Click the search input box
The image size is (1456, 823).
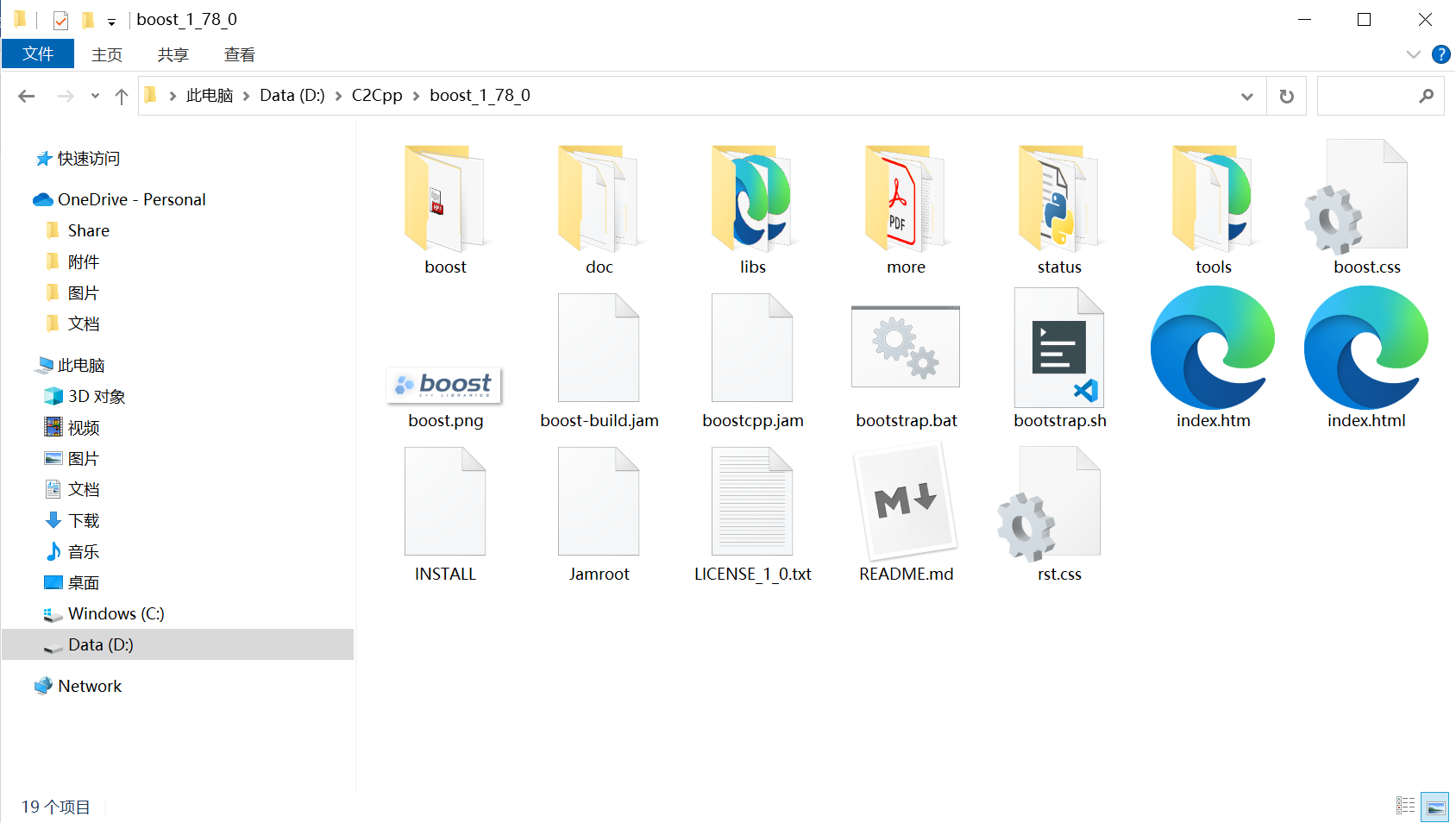[1367, 96]
